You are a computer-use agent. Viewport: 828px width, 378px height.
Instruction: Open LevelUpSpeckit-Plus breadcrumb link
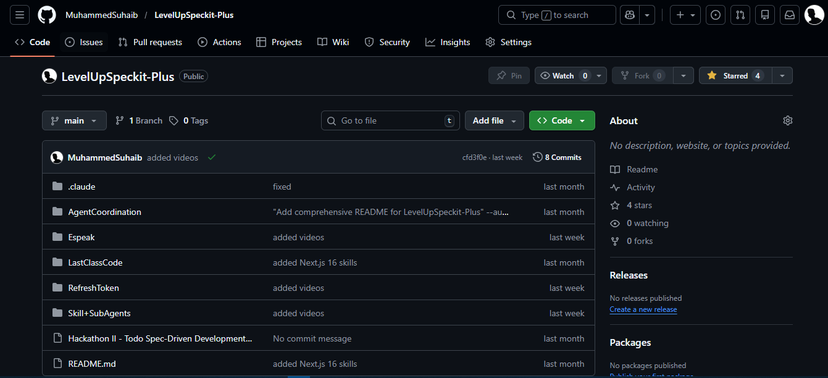coord(194,15)
